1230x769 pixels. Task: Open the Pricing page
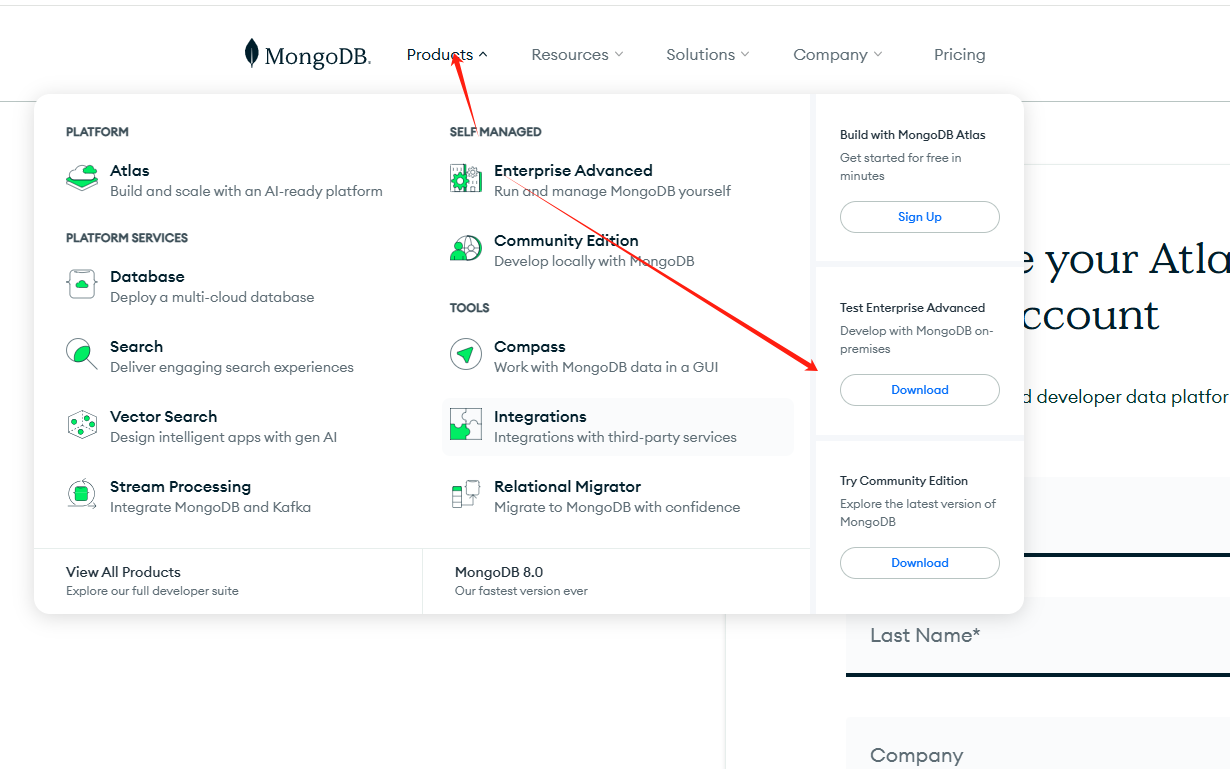click(x=960, y=55)
